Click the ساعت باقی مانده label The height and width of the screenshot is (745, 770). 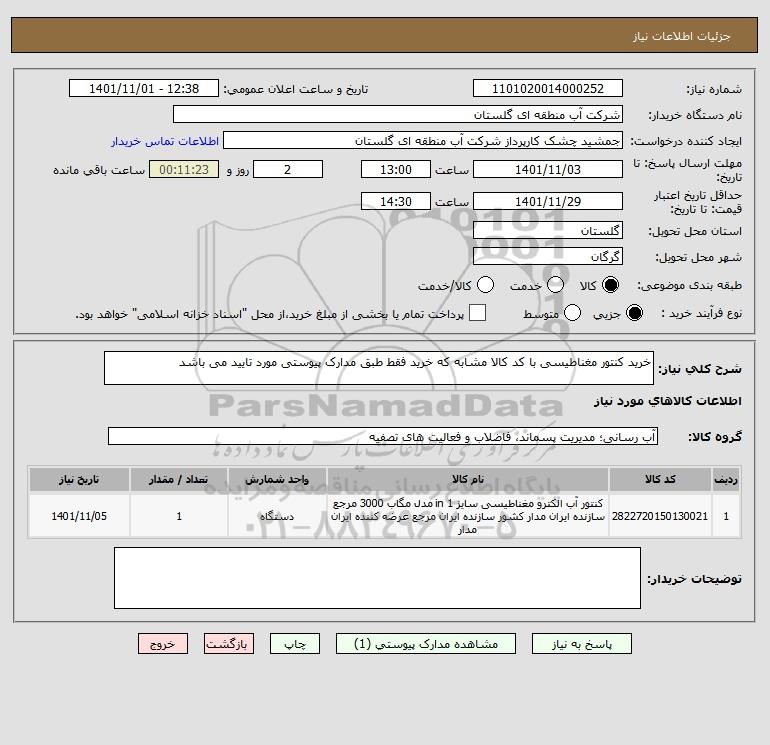99,170
